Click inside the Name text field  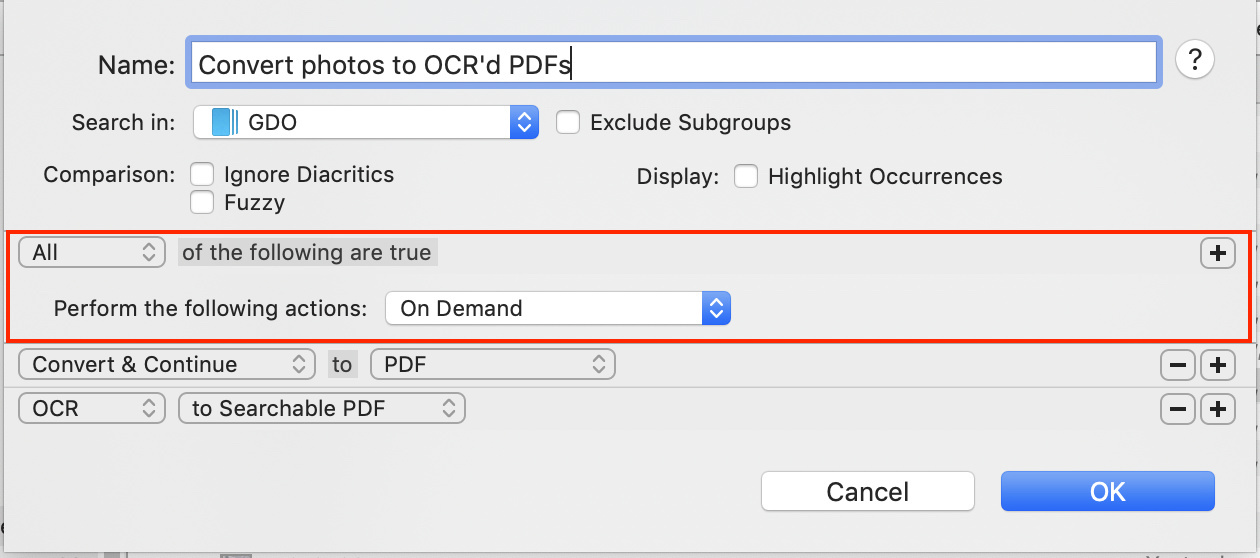pyautogui.click(x=670, y=64)
